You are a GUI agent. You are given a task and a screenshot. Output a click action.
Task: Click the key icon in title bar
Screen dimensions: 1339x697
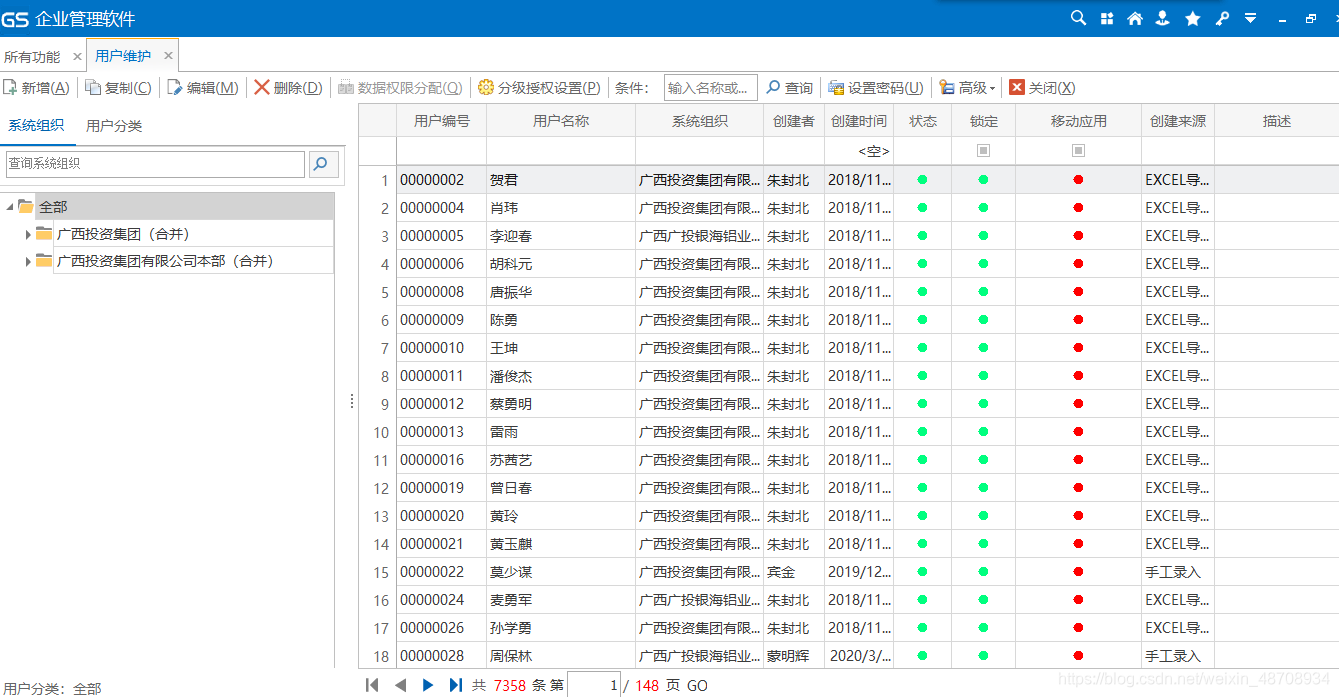pyautogui.click(x=1221, y=18)
